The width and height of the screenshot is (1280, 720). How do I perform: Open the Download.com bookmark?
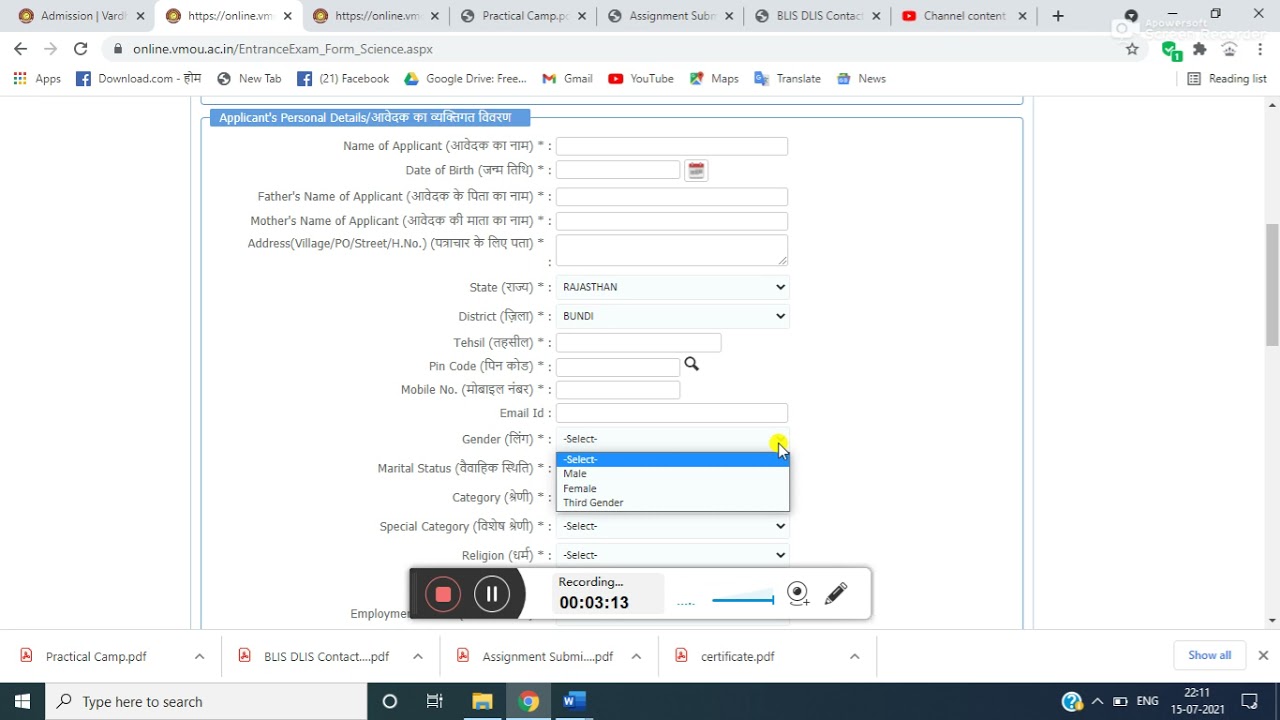tap(138, 79)
